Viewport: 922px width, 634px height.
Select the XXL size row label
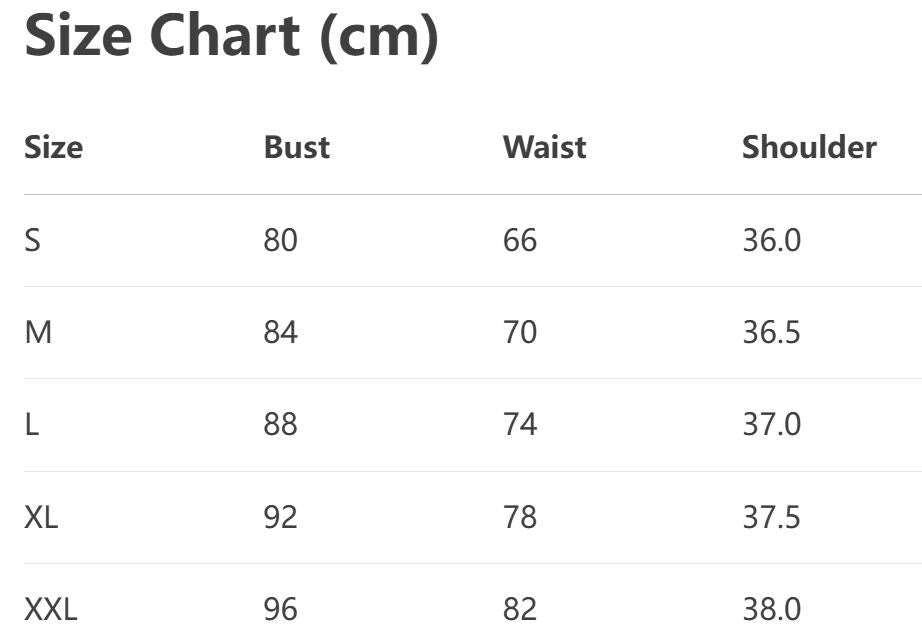[x=50, y=609]
